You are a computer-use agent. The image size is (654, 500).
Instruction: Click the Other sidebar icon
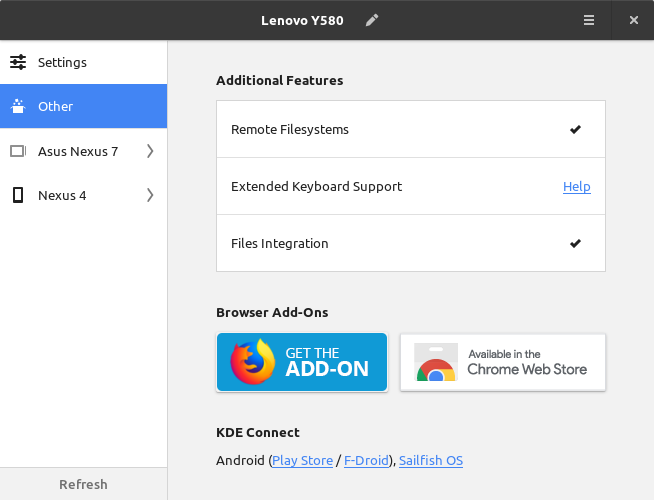coord(18,106)
